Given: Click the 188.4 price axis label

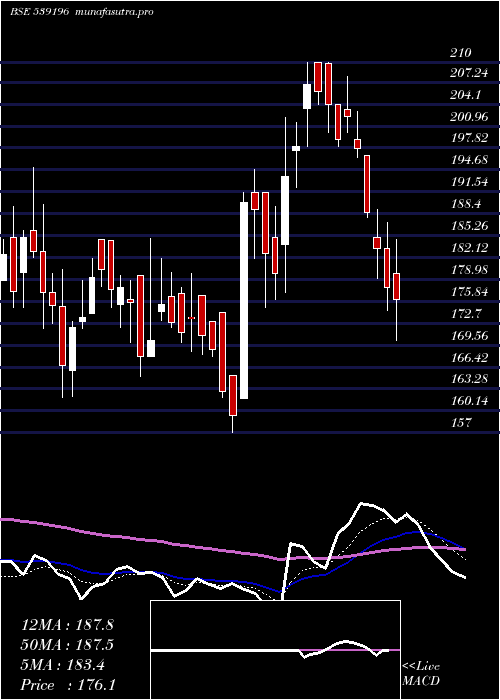Looking at the screenshot, I should coord(465,204).
